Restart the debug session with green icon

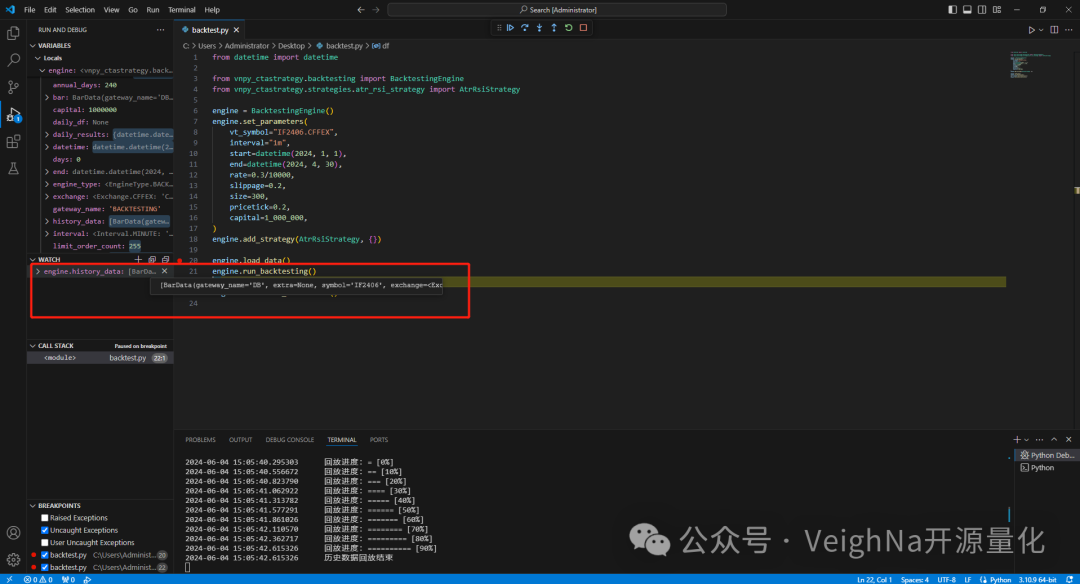tap(568, 28)
